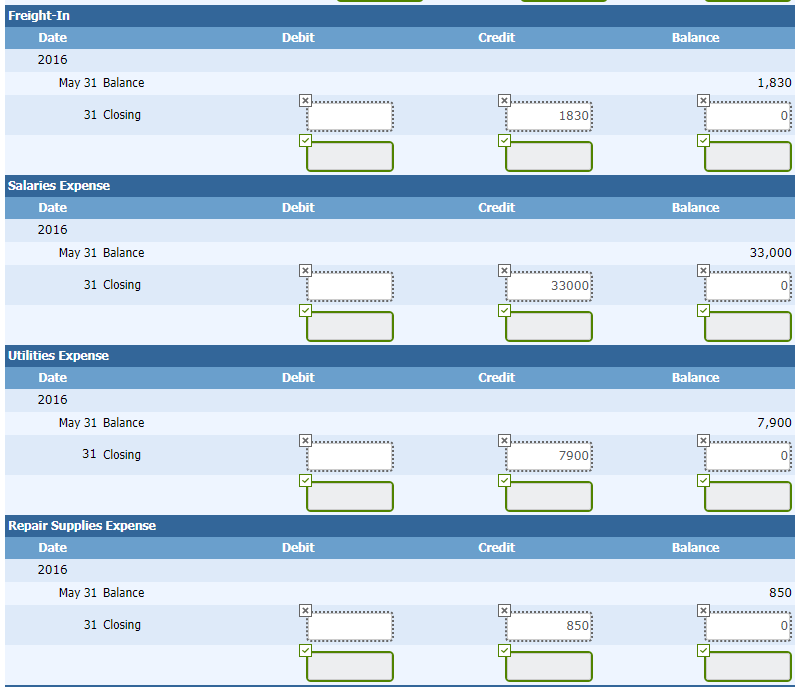This screenshot has width=795, height=687.
Task: Click the X mark icon on Repair Supplies debit field
Action: (x=305, y=610)
